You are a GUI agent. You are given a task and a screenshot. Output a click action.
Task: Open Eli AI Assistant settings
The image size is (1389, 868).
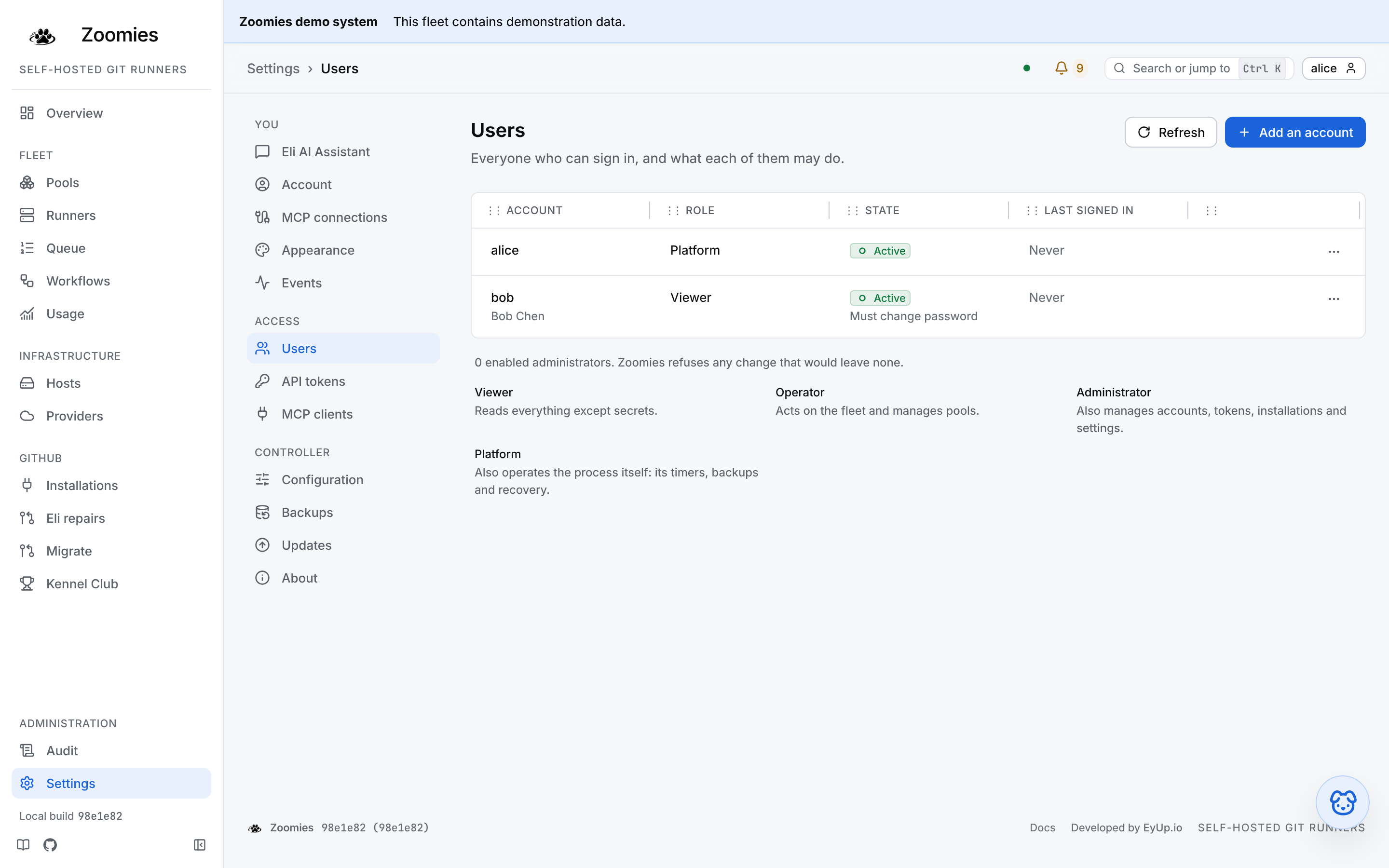click(343, 151)
